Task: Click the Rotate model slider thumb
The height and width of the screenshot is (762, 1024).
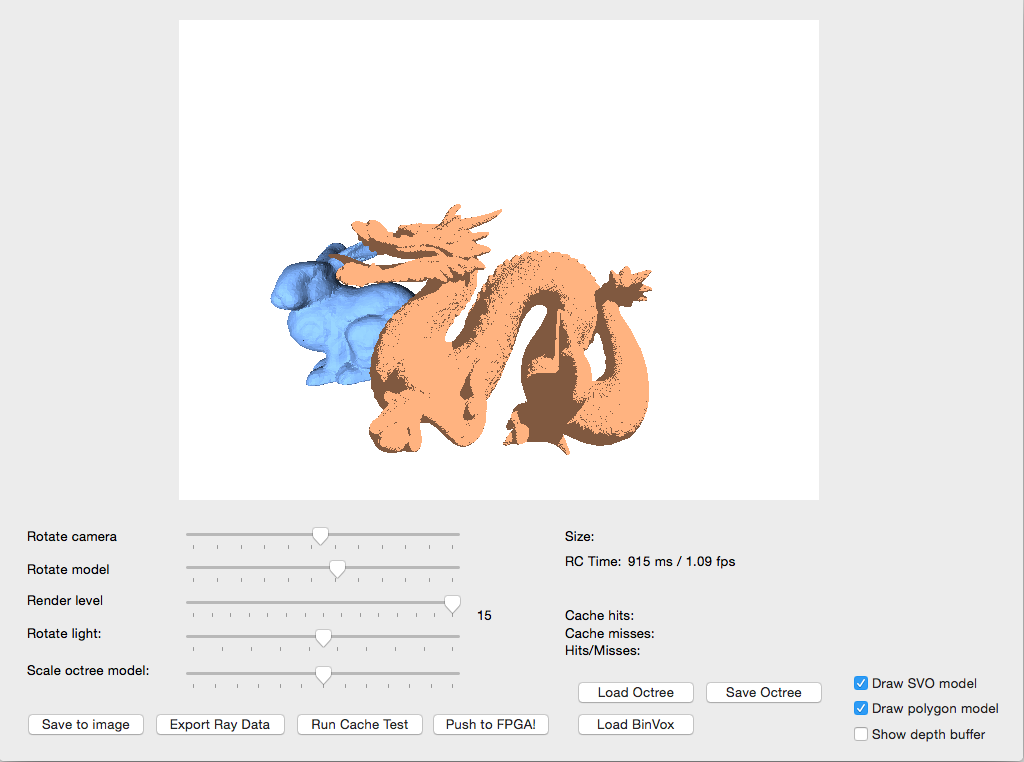Action: (337, 569)
